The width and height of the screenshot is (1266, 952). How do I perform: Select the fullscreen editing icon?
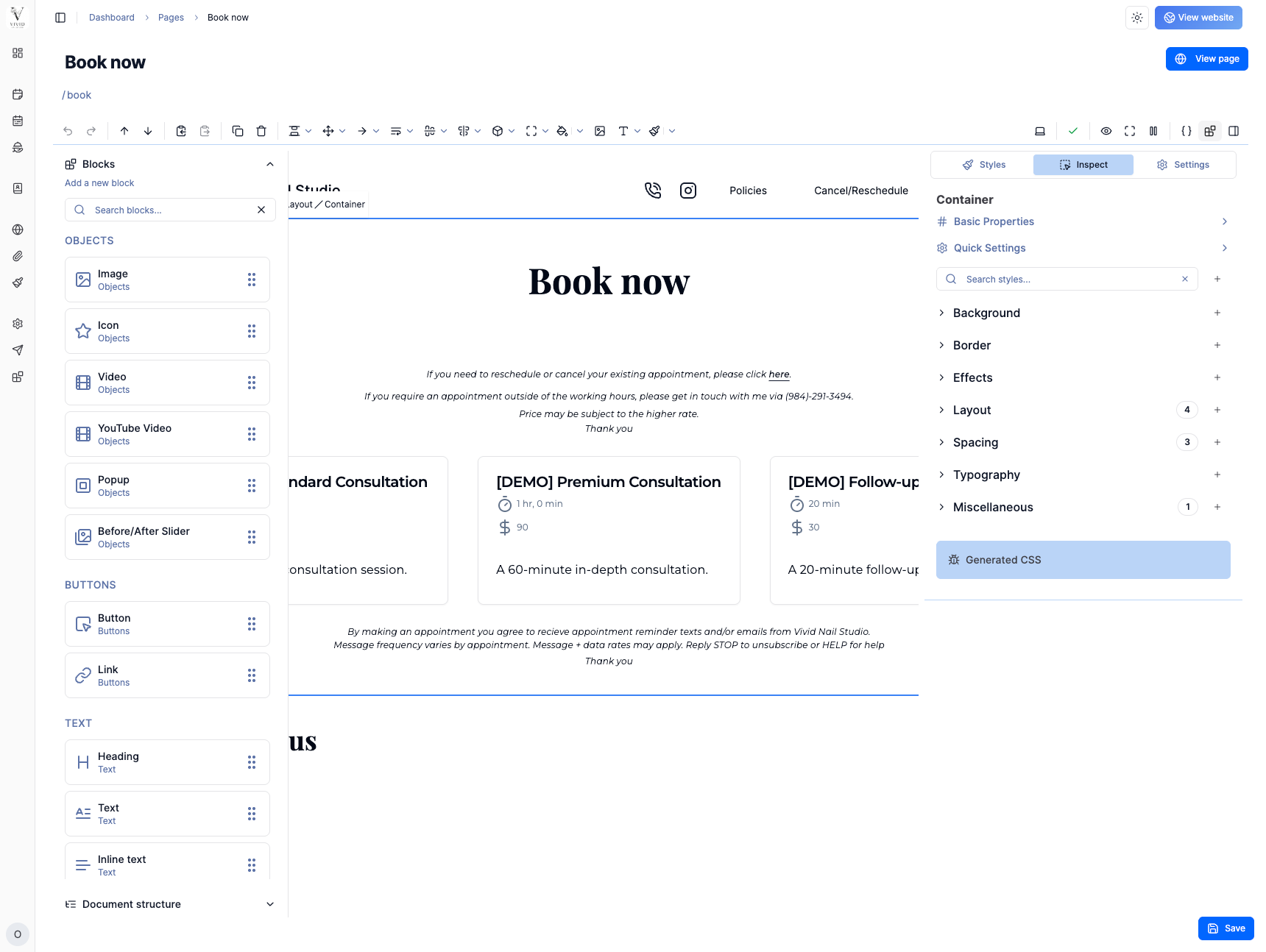[1130, 131]
